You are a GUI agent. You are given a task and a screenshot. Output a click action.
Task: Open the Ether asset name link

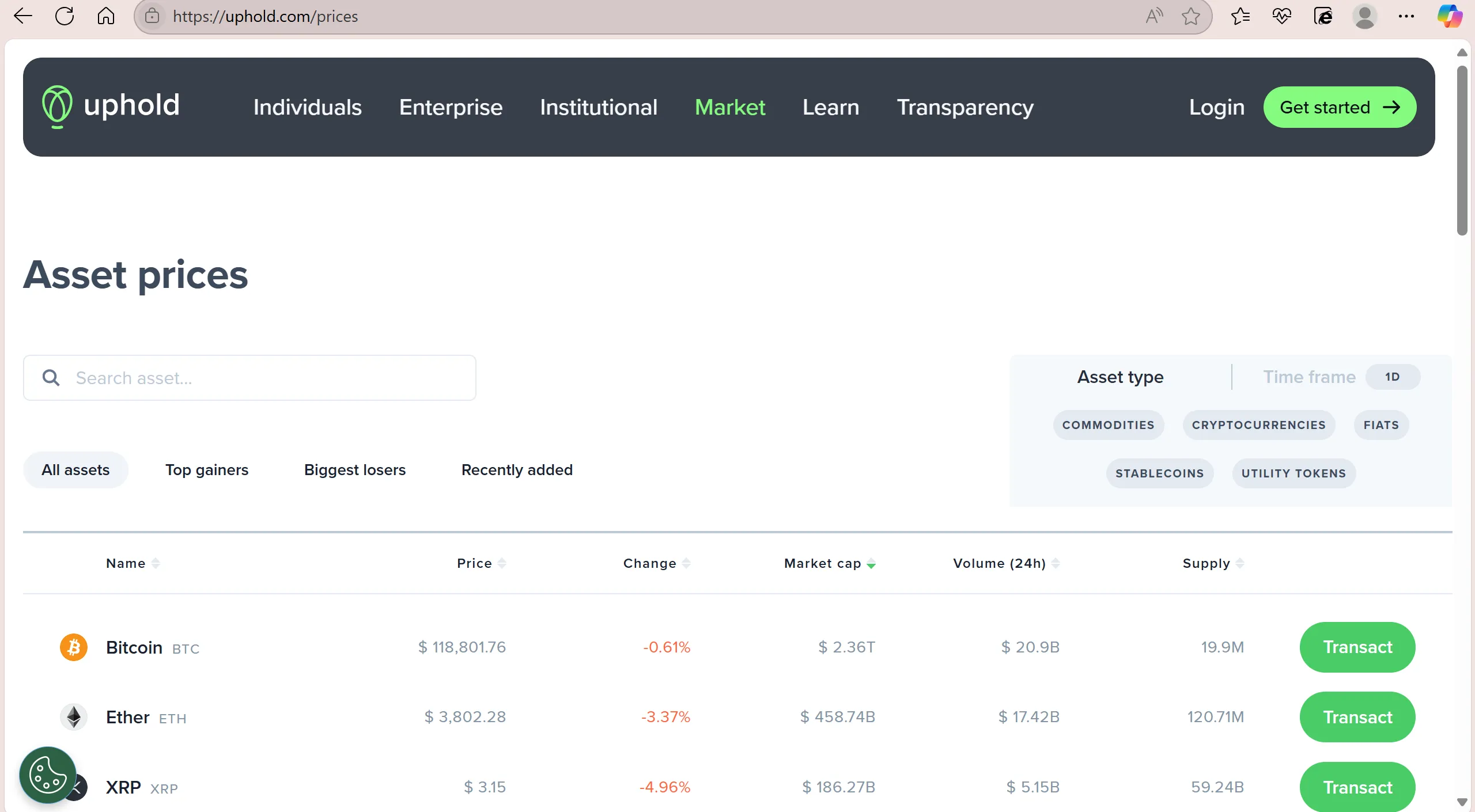click(128, 717)
